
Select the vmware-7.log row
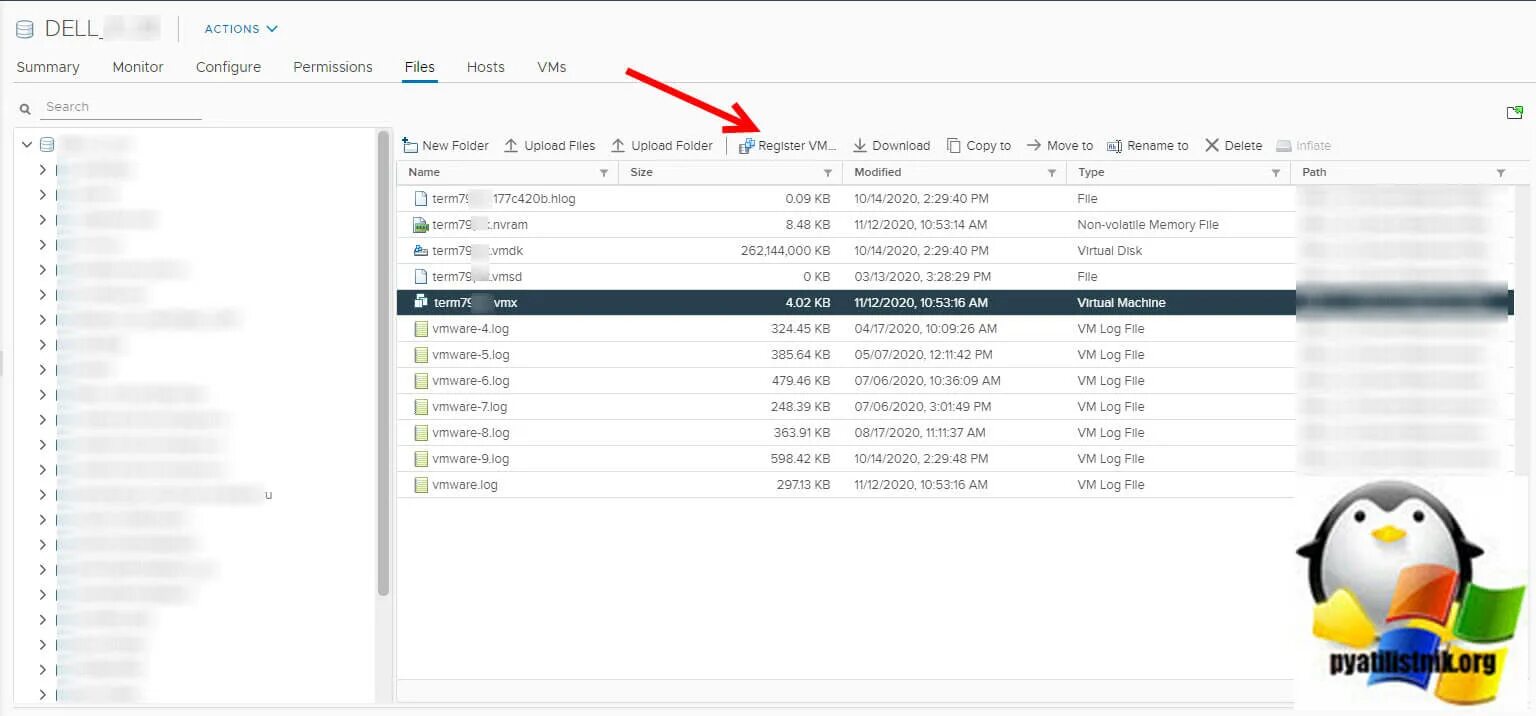[x=845, y=407]
